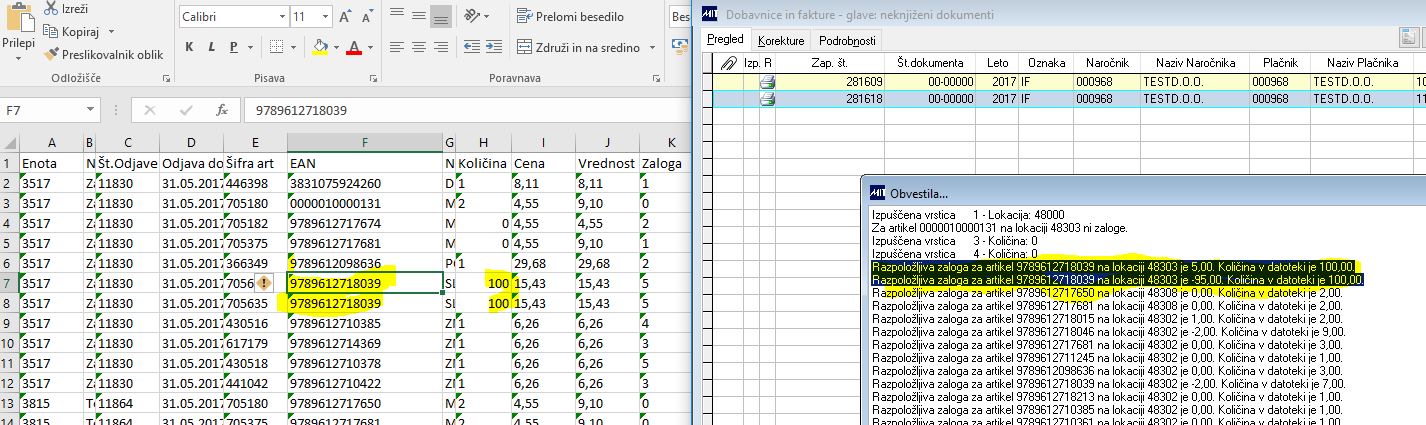Switch to the Podrobnosti tab
This screenshot has height=425, width=1426.
(x=847, y=40)
